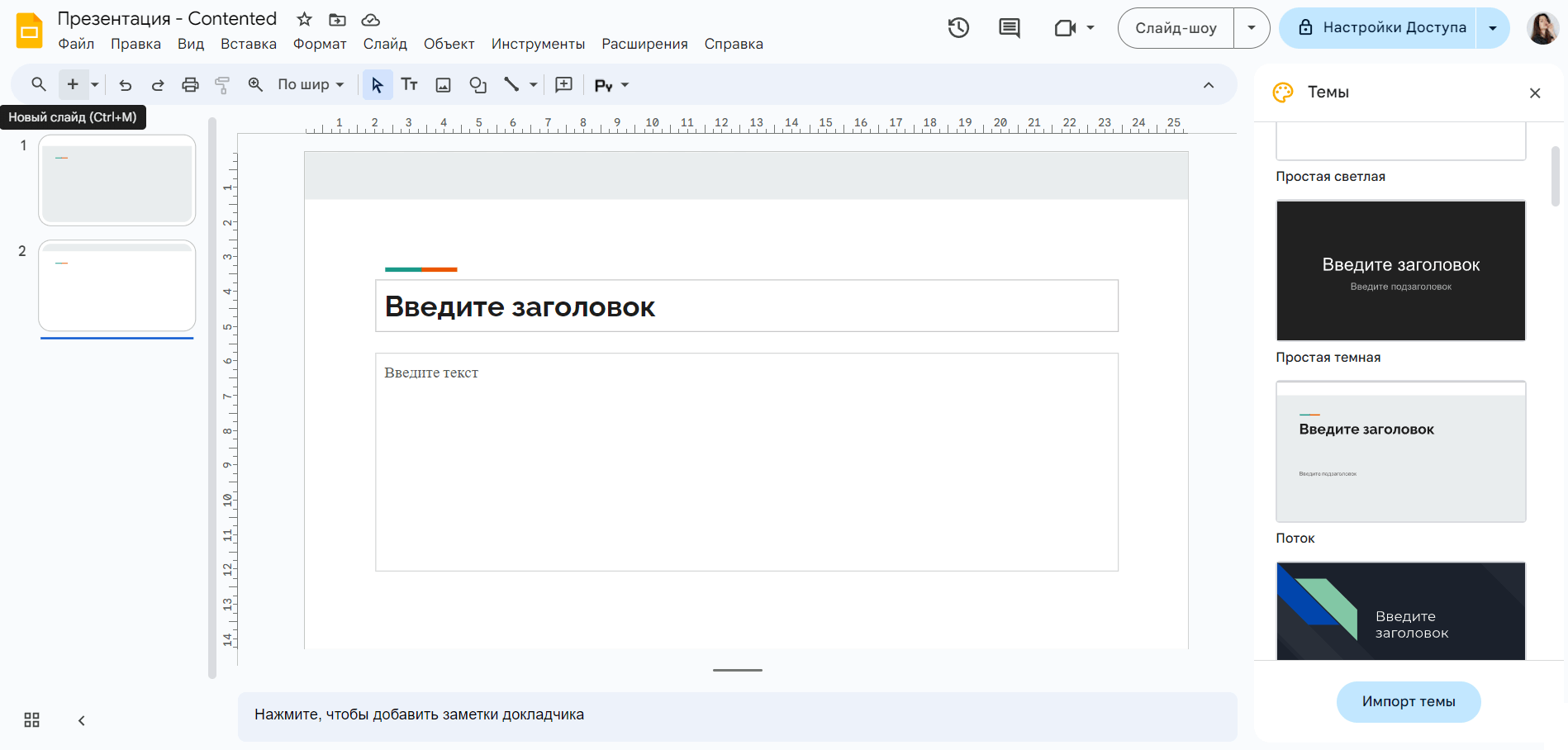Click the Введите заголовок title placeholder

pos(747,306)
